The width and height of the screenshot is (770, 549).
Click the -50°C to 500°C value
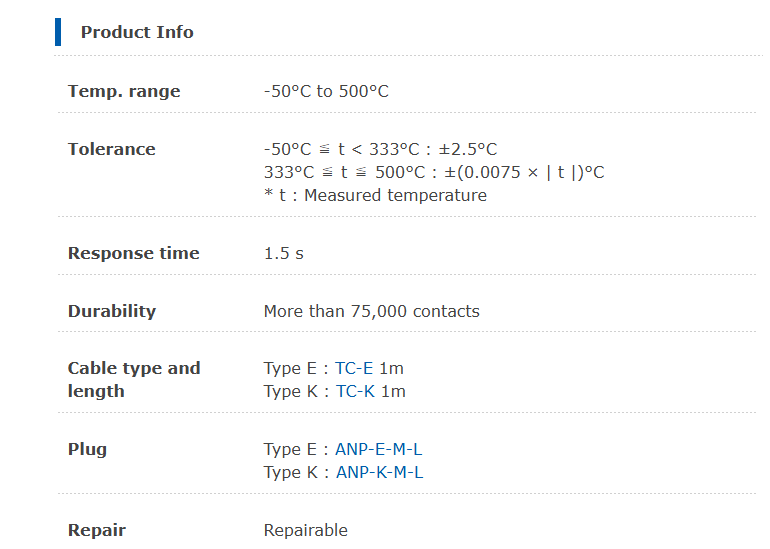tap(326, 91)
